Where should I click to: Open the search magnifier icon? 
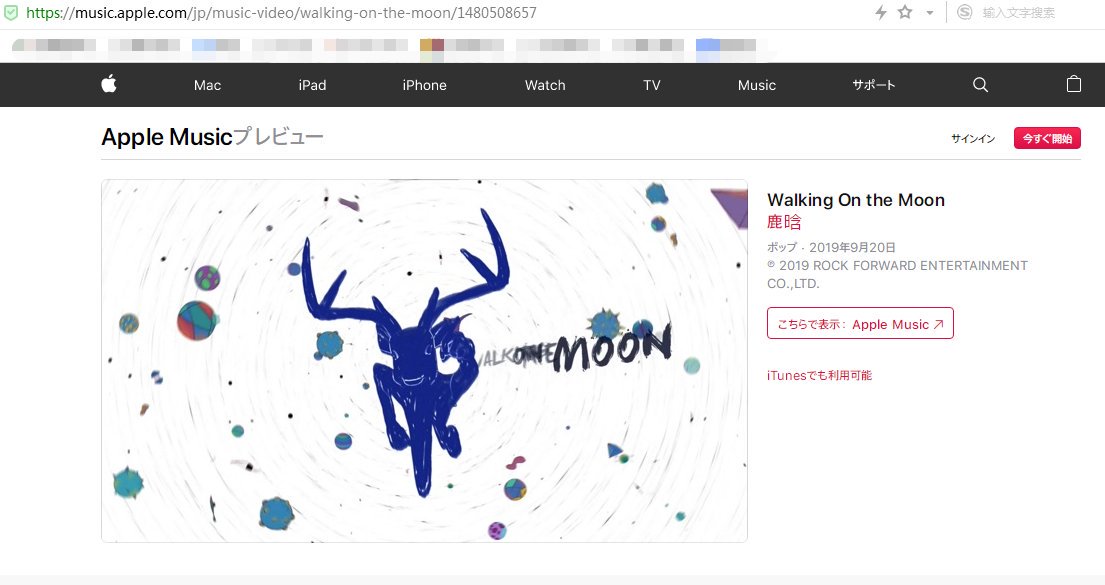click(980, 85)
